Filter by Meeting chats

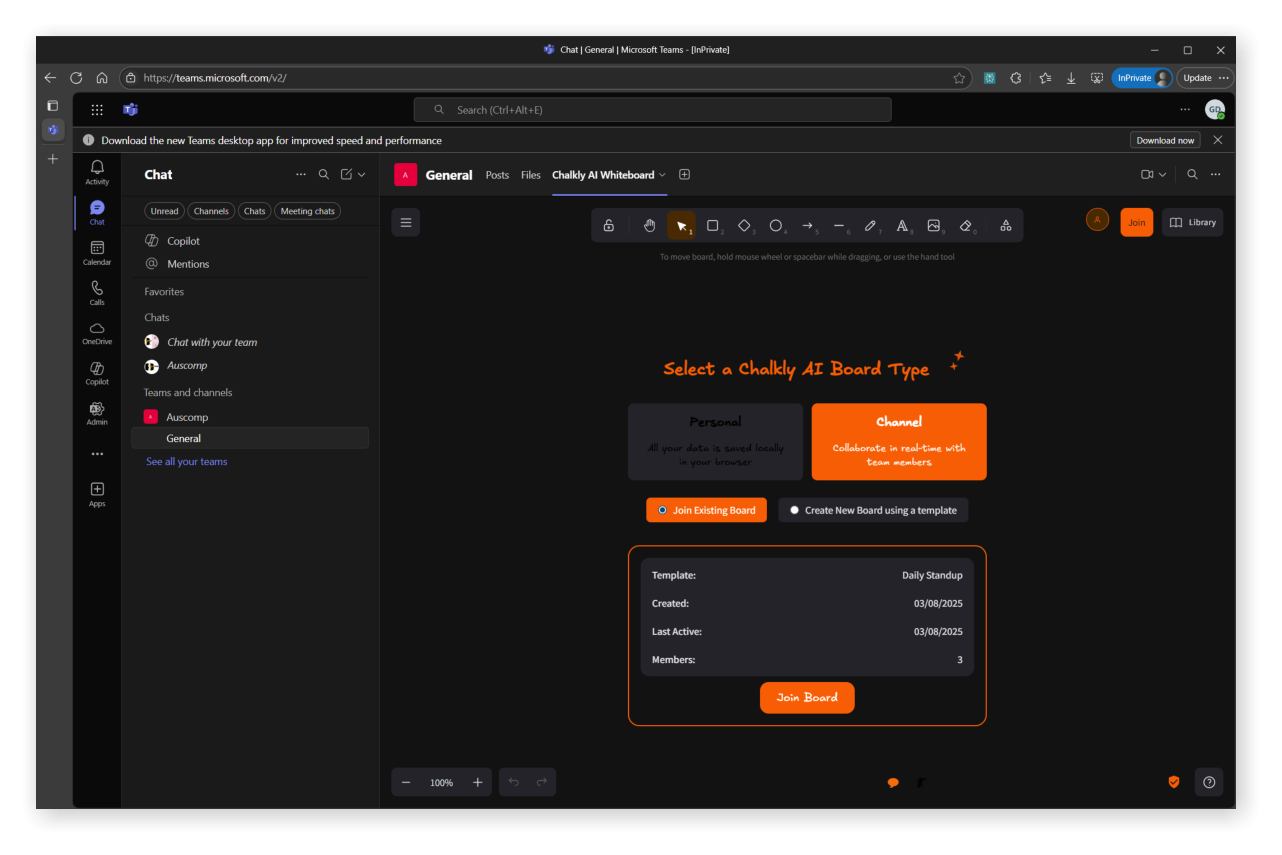coord(308,211)
